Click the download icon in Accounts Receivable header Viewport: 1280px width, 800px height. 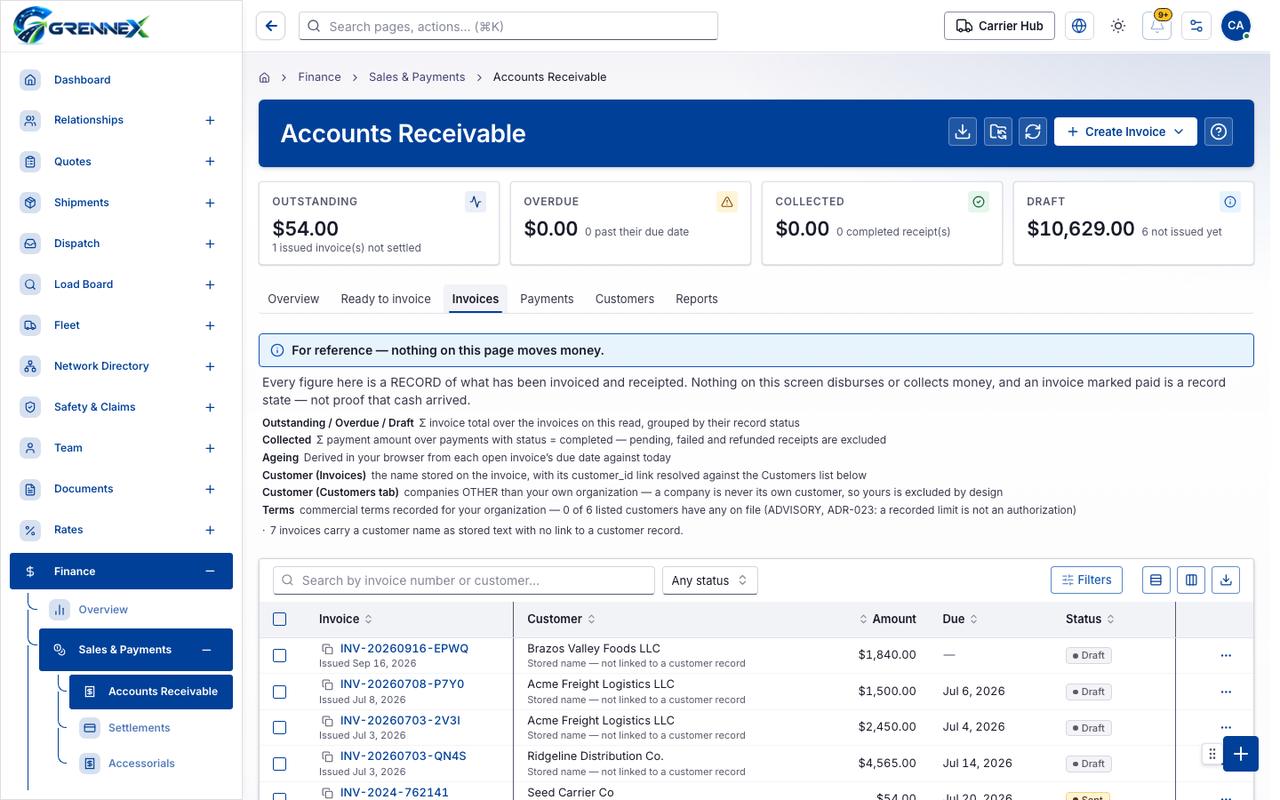point(963,132)
